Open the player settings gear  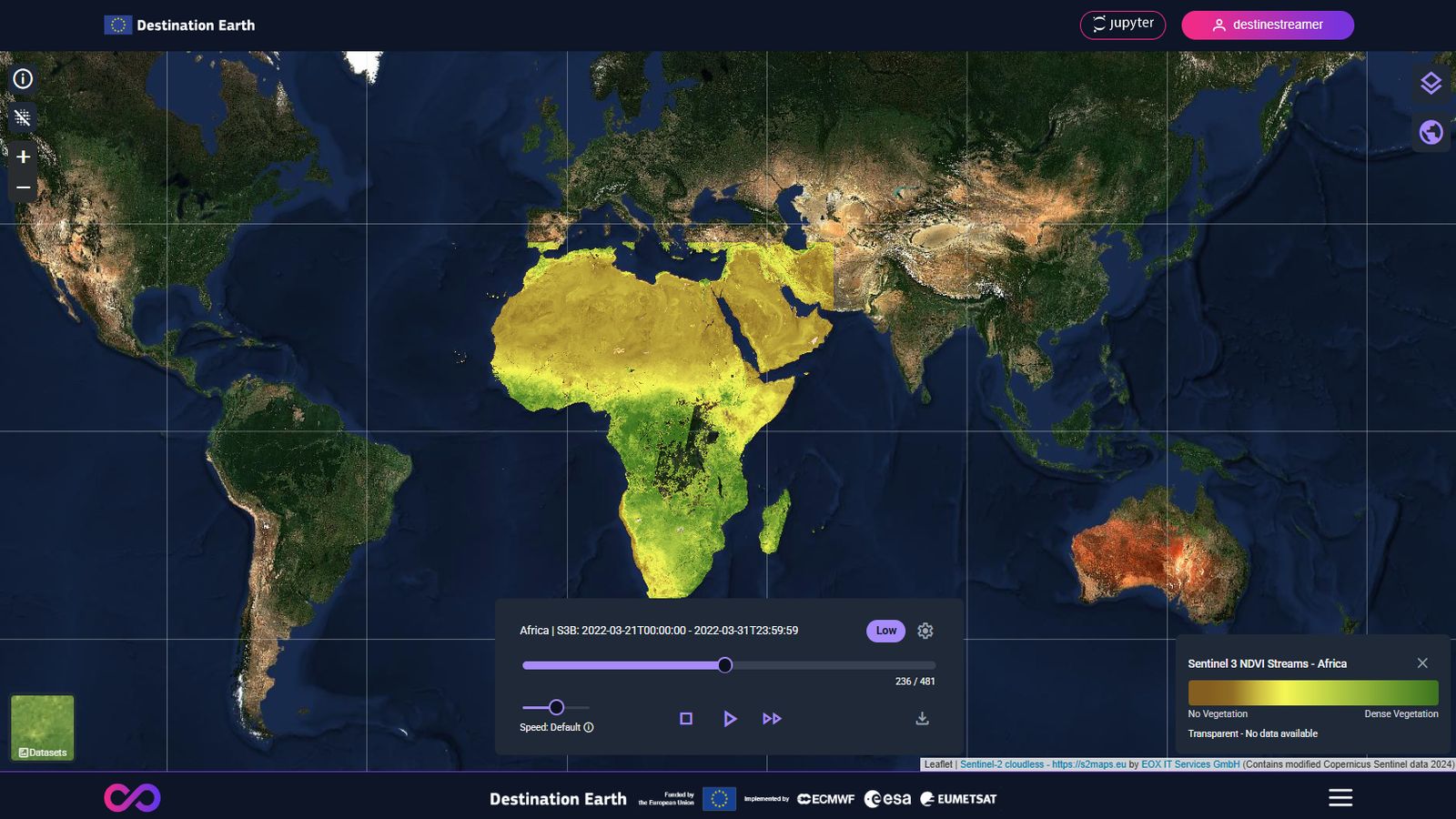925,631
